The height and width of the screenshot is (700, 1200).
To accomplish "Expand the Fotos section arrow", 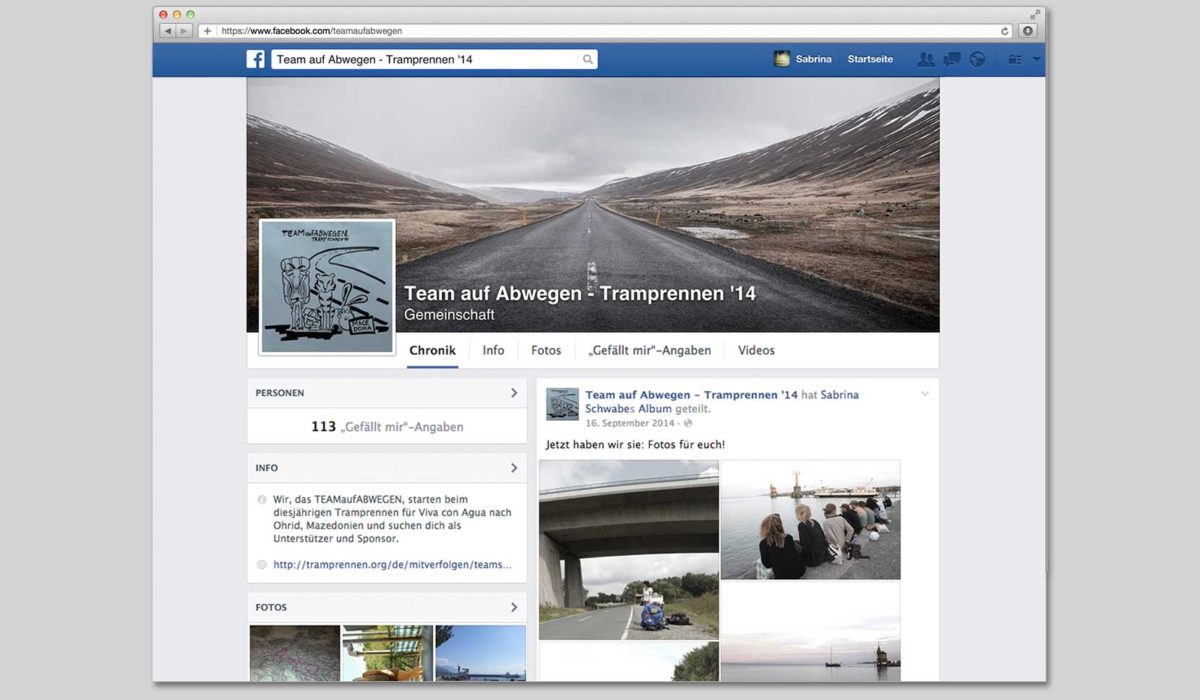I will pyautogui.click(x=514, y=607).
